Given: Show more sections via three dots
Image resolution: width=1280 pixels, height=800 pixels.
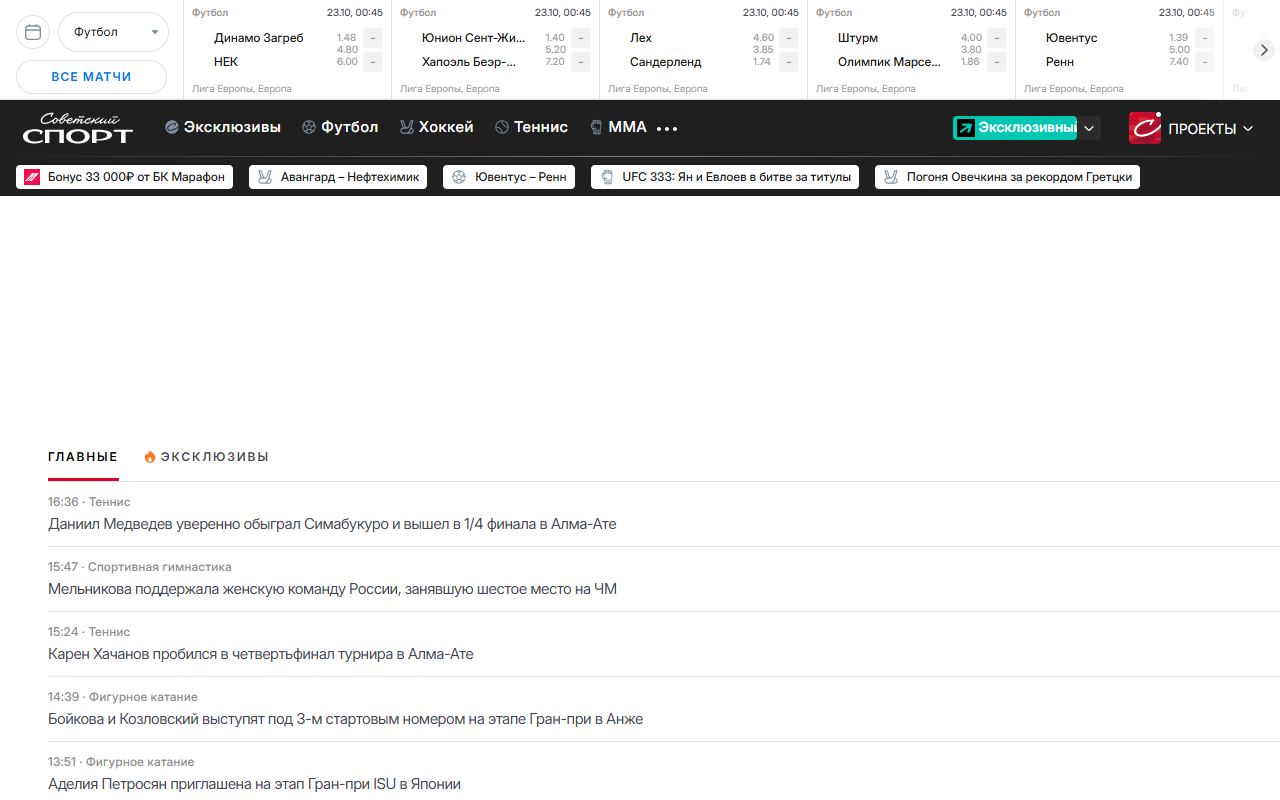Looking at the screenshot, I should pyautogui.click(x=667, y=129).
